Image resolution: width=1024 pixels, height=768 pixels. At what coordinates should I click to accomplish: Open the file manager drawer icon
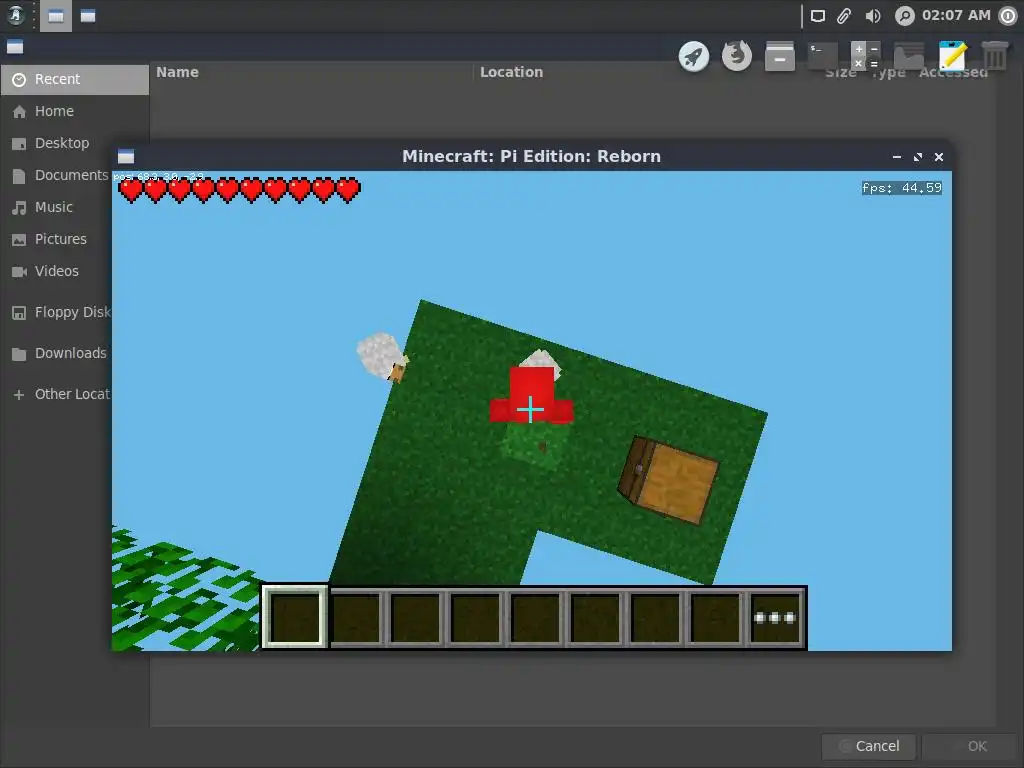coord(780,56)
